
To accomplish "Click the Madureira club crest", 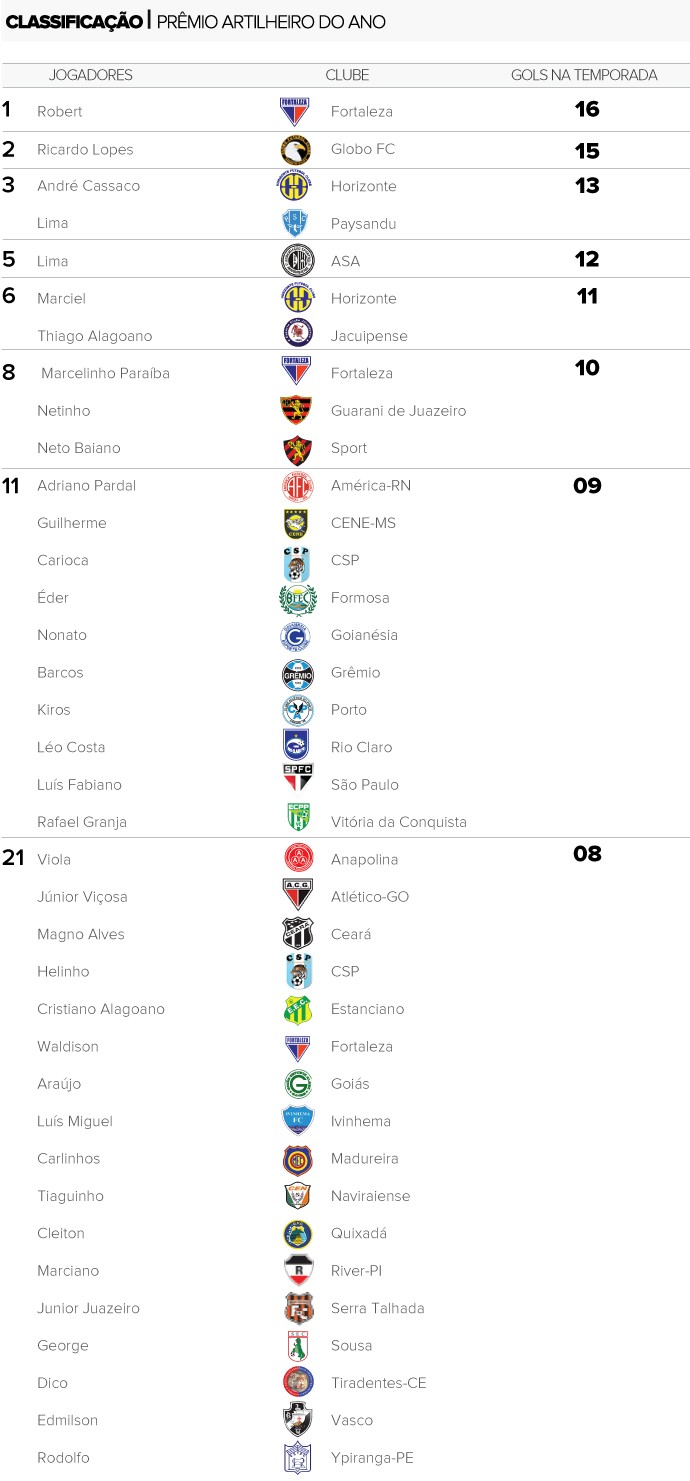I will 297,1159.
